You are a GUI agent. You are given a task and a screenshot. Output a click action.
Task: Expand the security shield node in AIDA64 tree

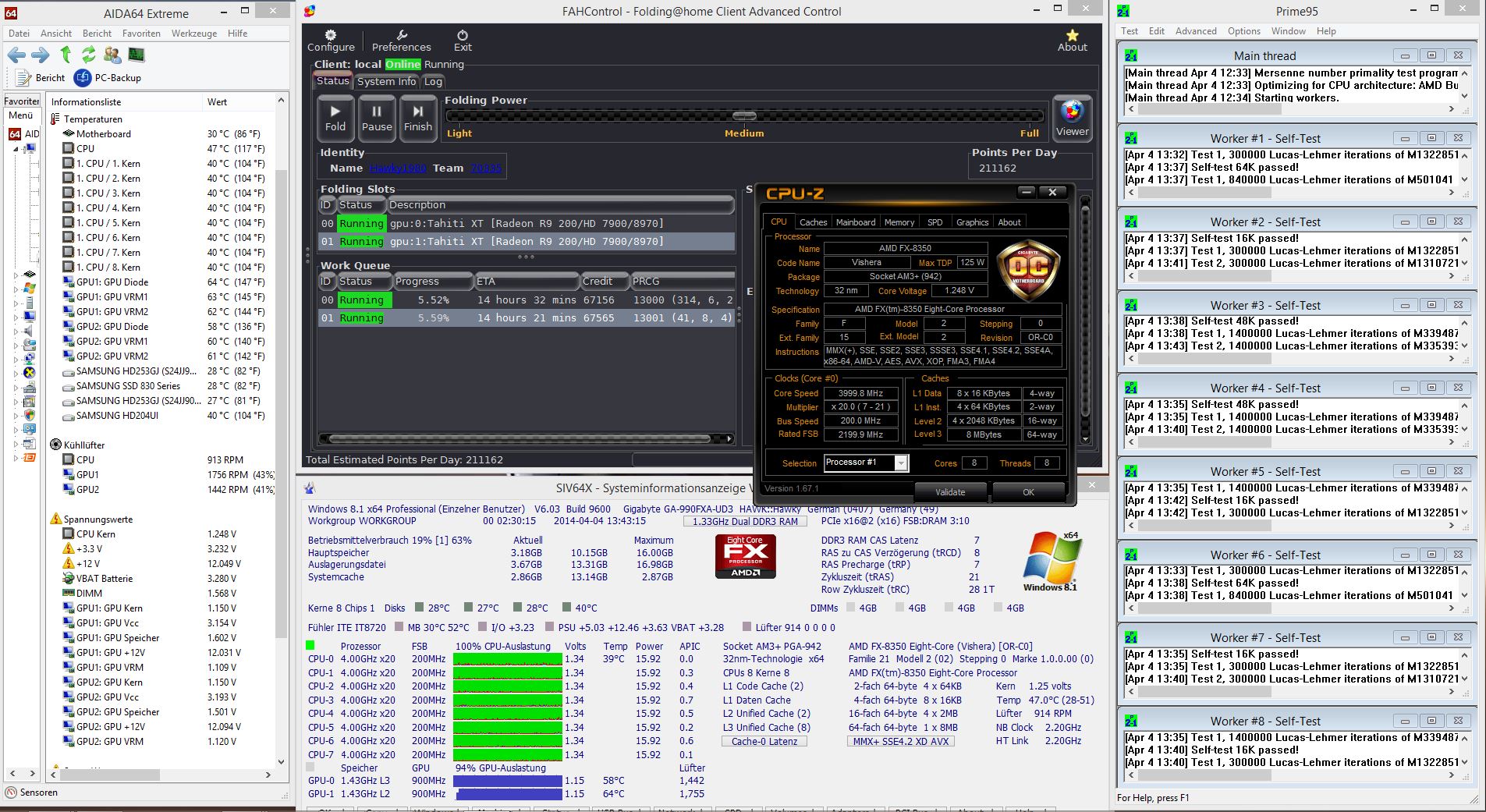pyautogui.click(x=15, y=415)
